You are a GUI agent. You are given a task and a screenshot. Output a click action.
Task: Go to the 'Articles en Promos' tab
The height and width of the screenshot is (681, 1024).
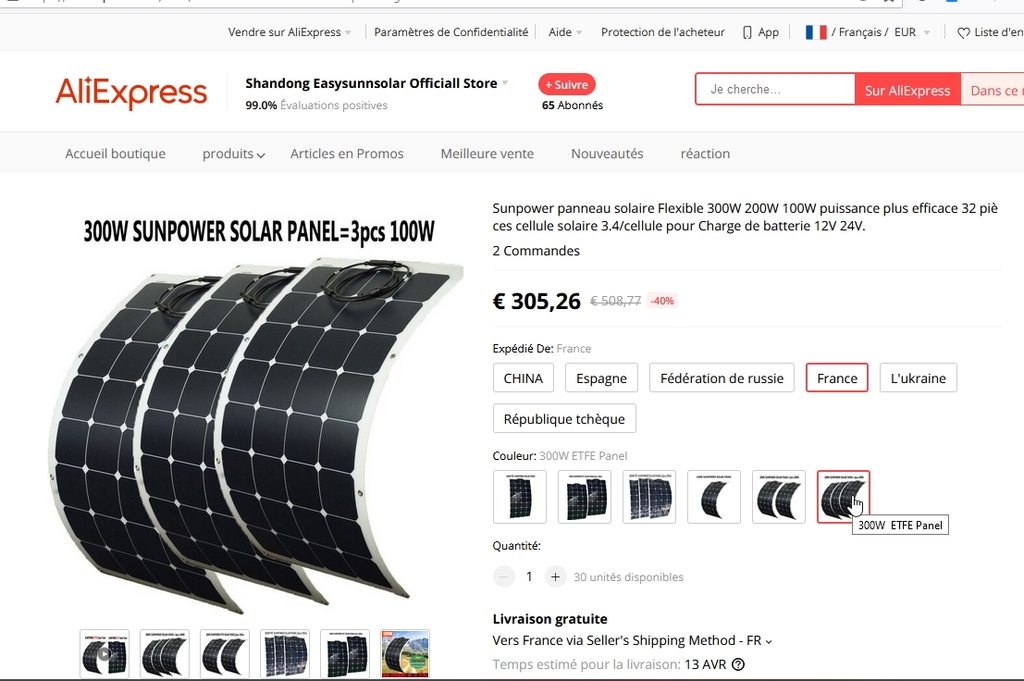[347, 153]
